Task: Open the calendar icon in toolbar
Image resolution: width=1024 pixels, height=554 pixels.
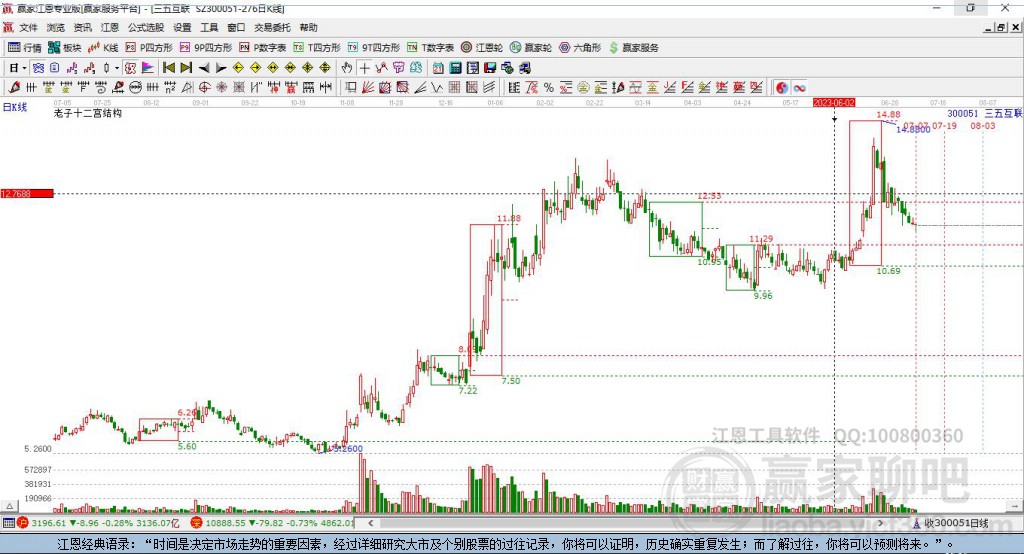Action: pyautogui.click(x=438, y=68)
